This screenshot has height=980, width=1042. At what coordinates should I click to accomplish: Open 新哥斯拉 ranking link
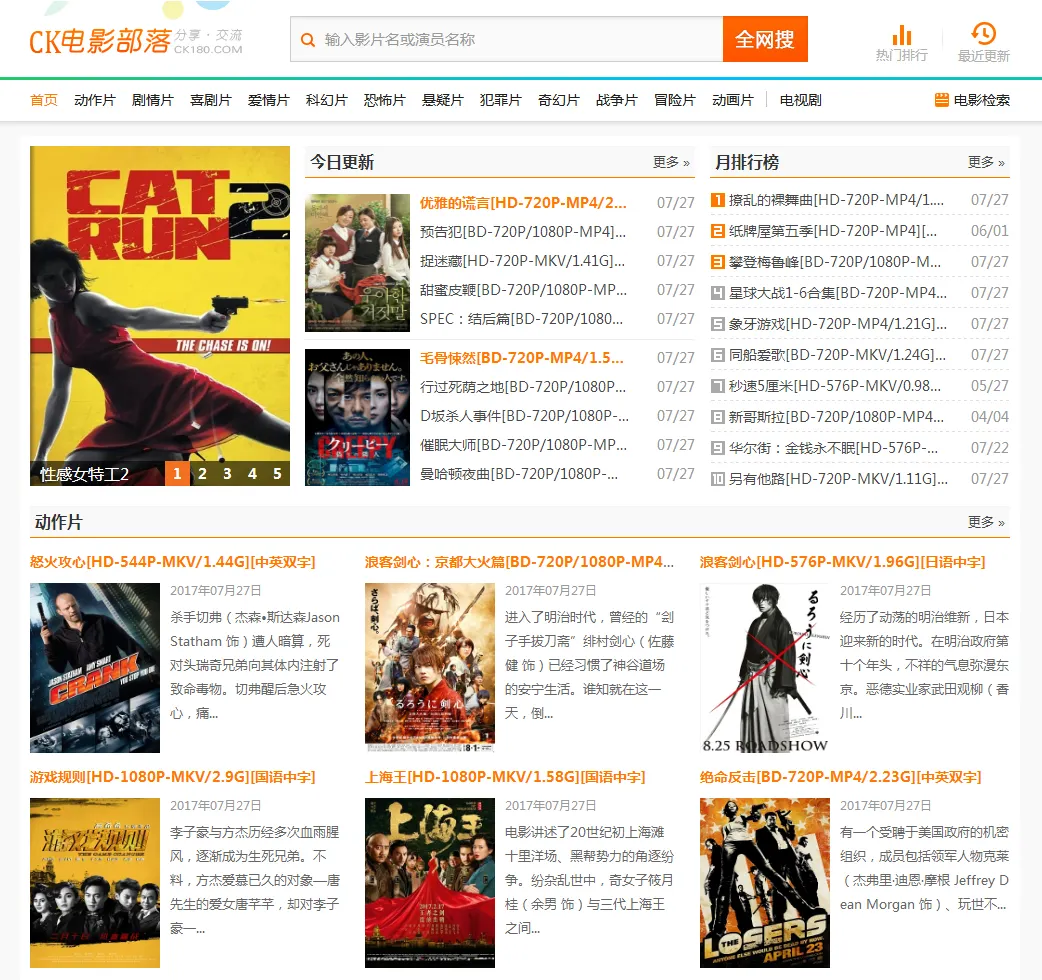pyautogui.click(x=837, y=417)
